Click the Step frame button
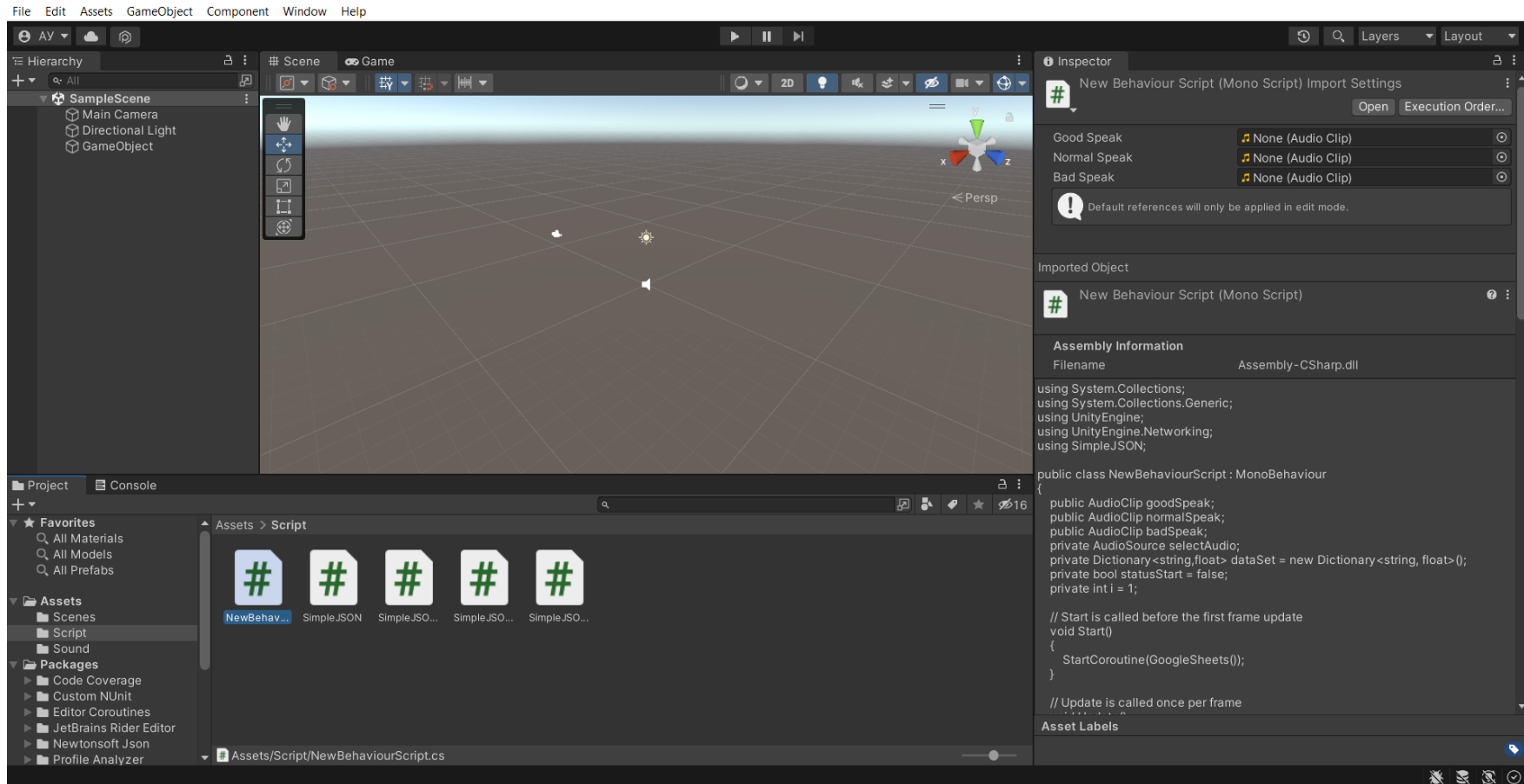 798,37
